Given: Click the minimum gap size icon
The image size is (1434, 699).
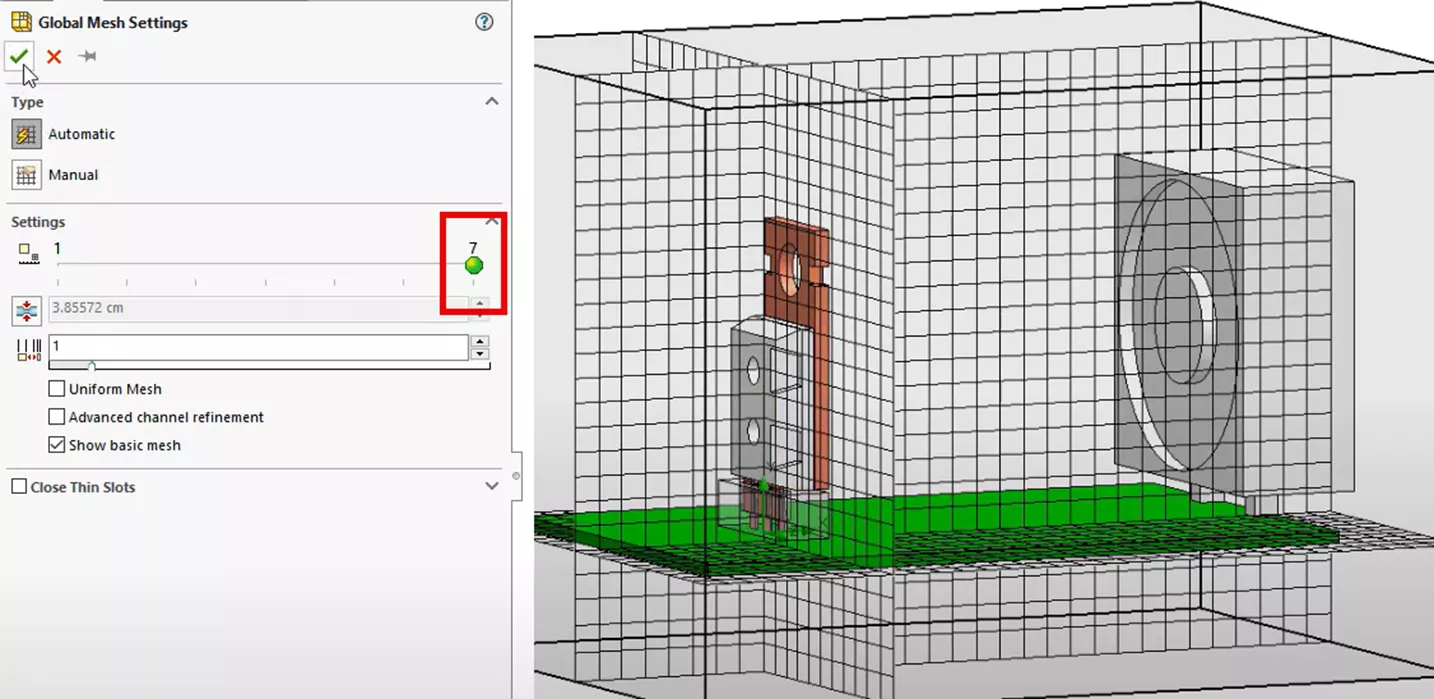Looking at the screenshot, I should pyautogui.click(x=27, y=310).
